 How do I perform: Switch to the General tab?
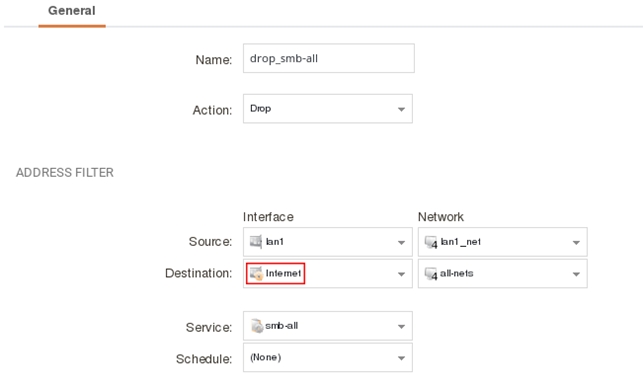pos(72,11)
